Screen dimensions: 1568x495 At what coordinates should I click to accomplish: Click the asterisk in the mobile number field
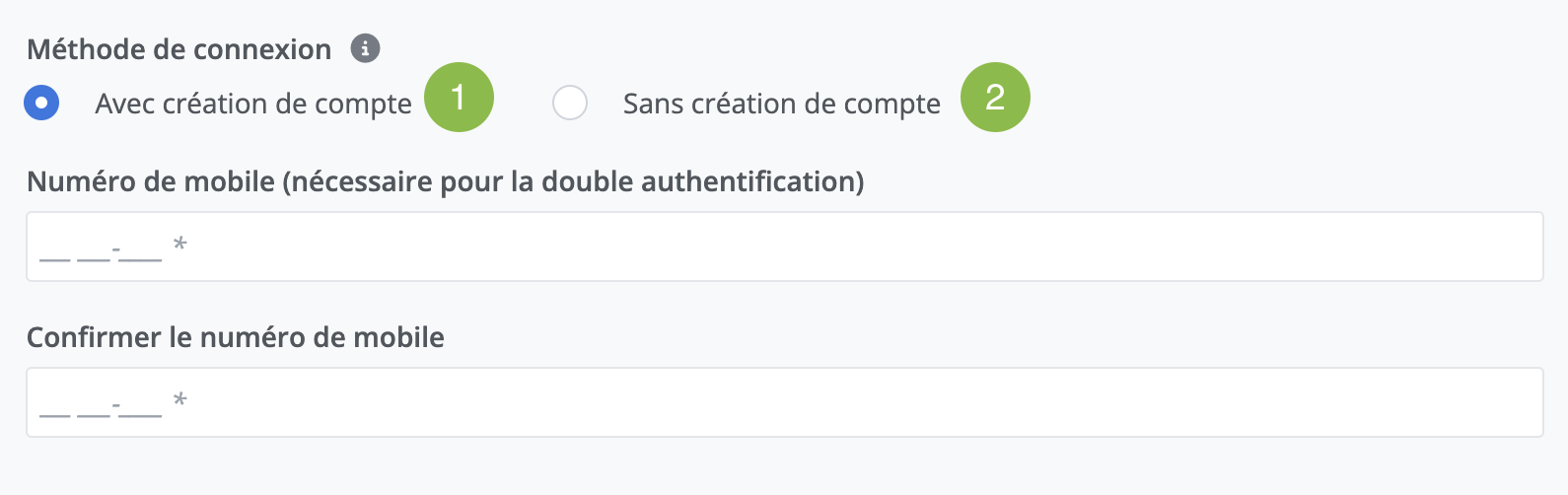(x=179, y=245)
